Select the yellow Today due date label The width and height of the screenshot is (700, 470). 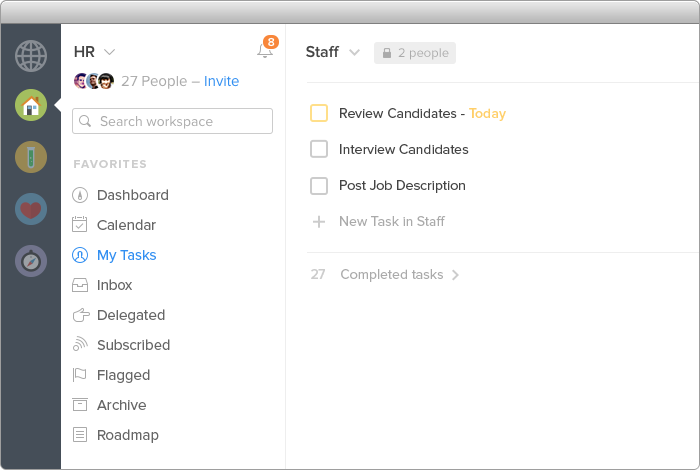(x=487, y=113)
